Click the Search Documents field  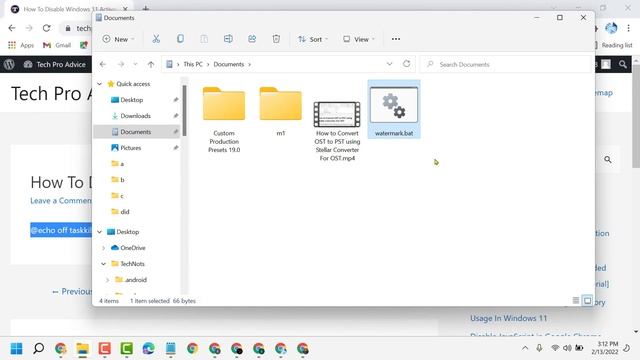(505, 64)
